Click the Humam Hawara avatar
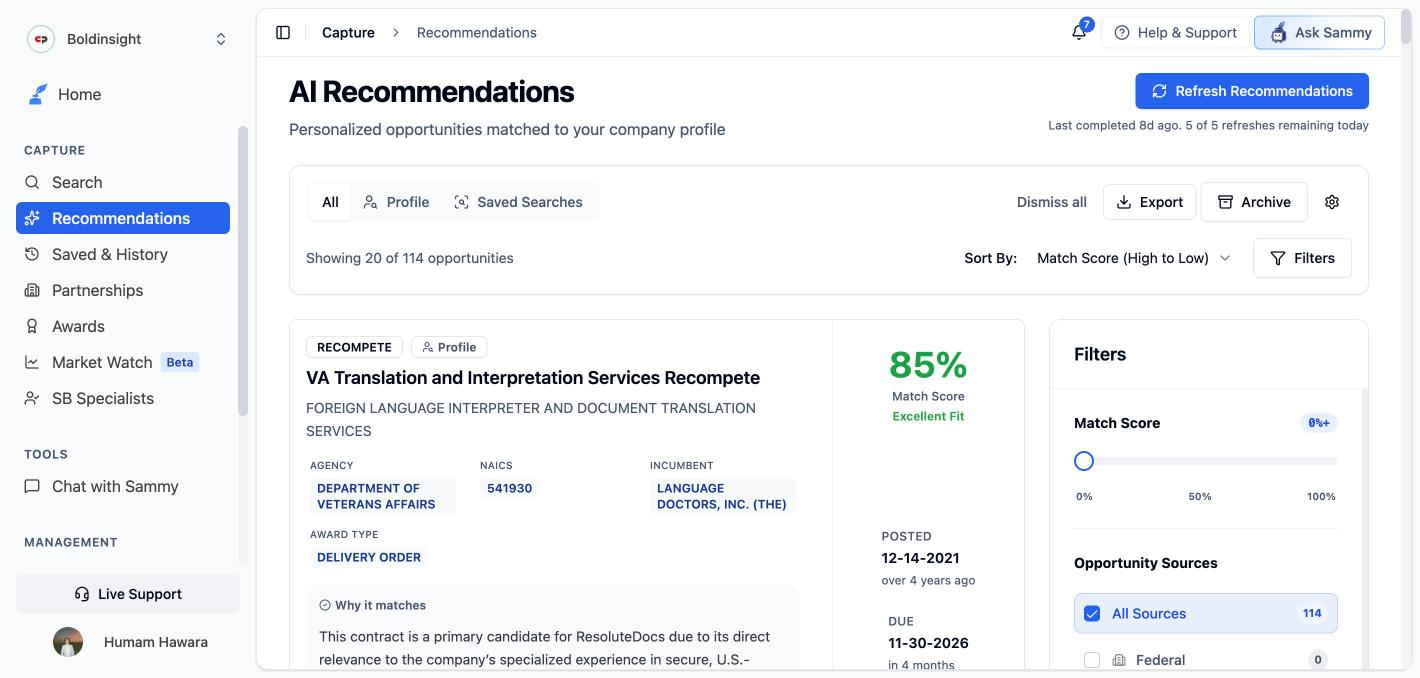The image size is (1420, 678). 68,642
